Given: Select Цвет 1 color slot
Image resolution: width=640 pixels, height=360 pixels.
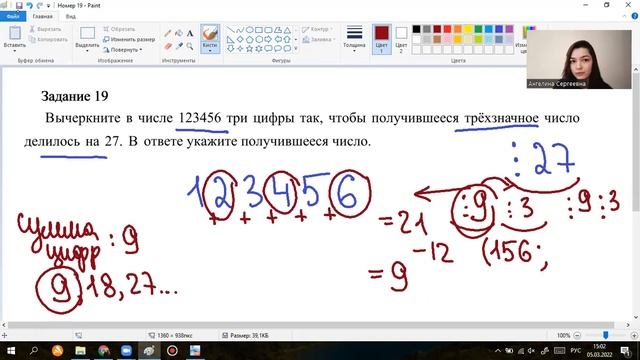Looking at the screenshot, I should point(382,39).
